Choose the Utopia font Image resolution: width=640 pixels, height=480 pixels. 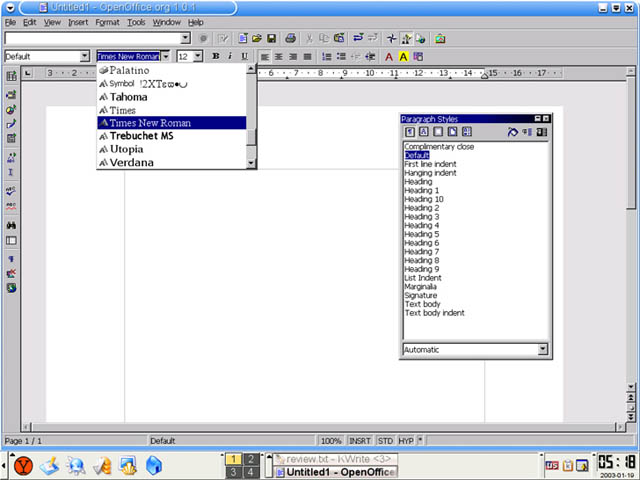(171, 149)
